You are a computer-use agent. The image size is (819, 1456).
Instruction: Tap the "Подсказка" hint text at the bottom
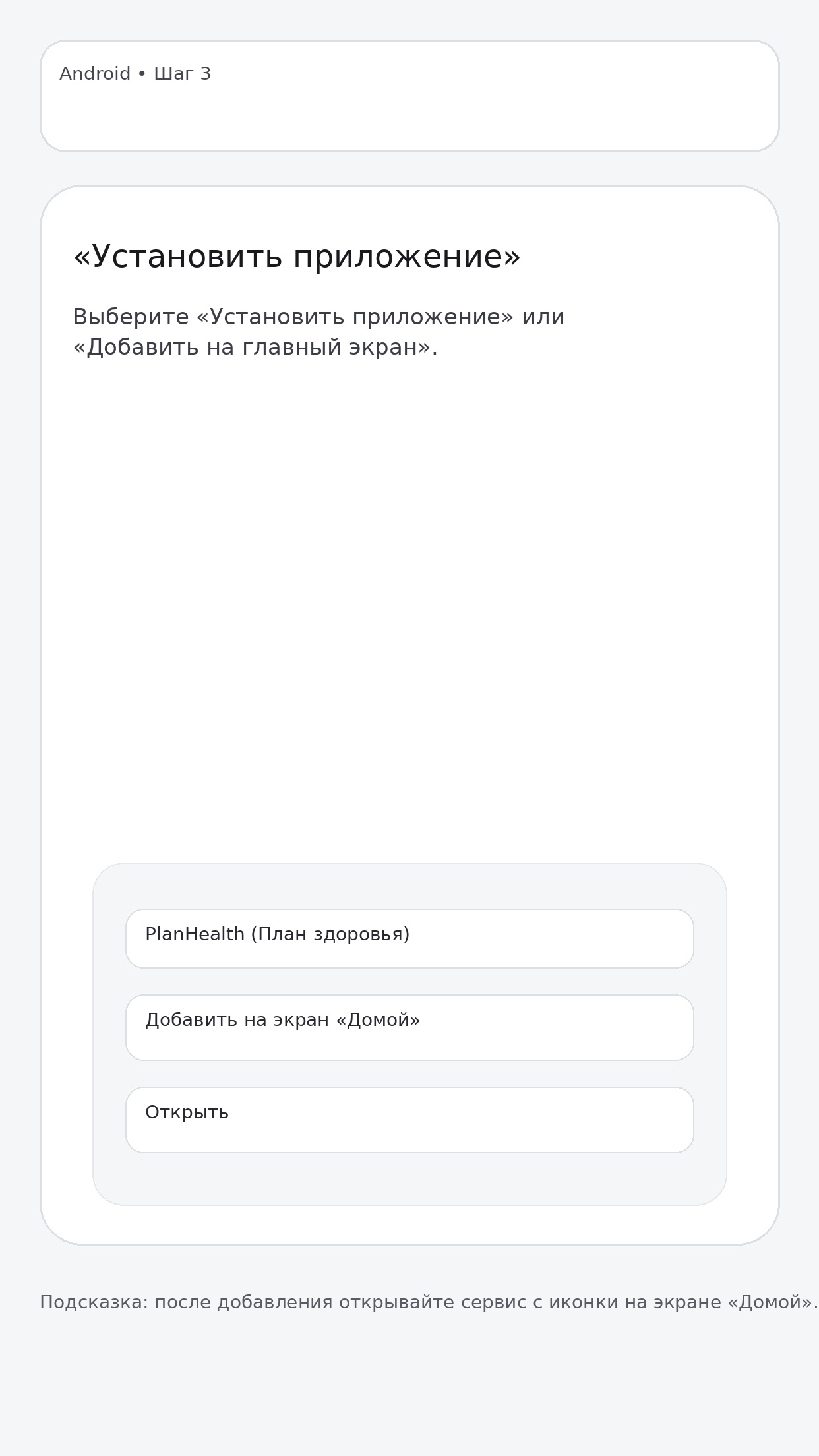tap(429, 1302)
